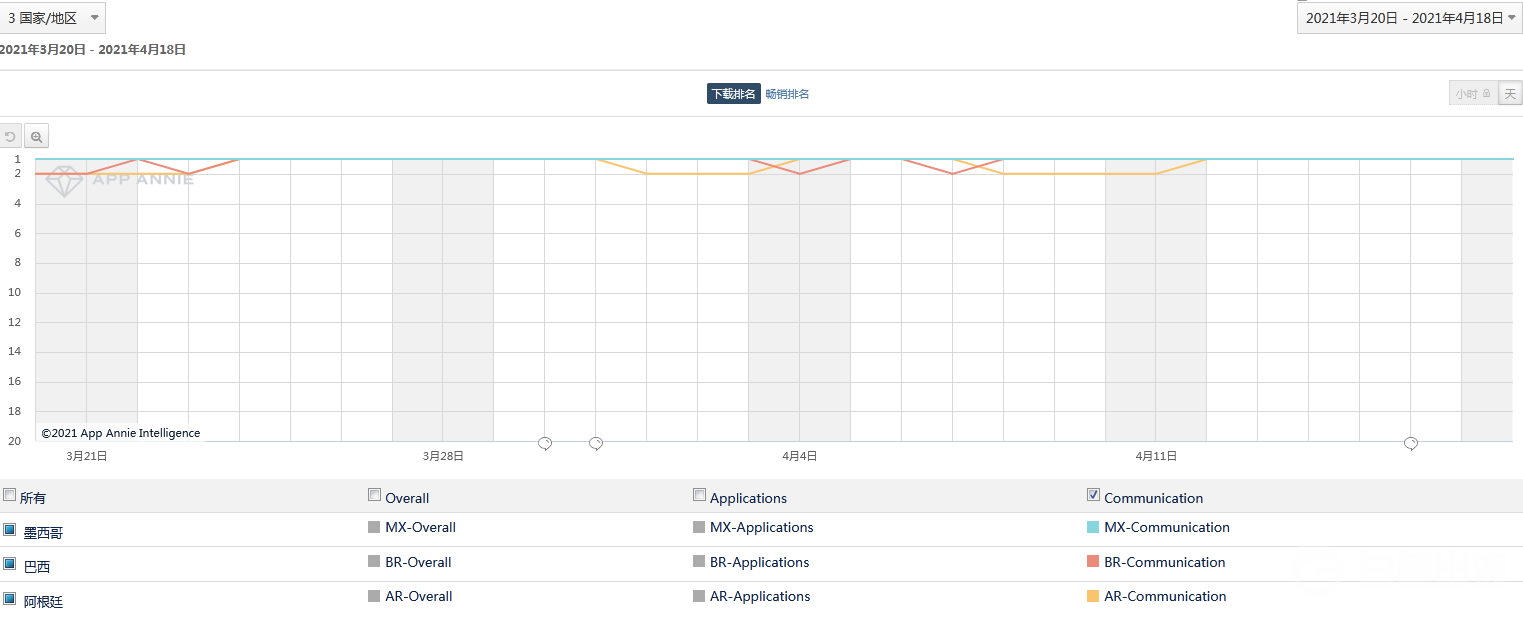The height and width of the screenshot is (619, 1523).
Task: Switch to the 畅销排名 tab
Action: (x=787, y=94)
